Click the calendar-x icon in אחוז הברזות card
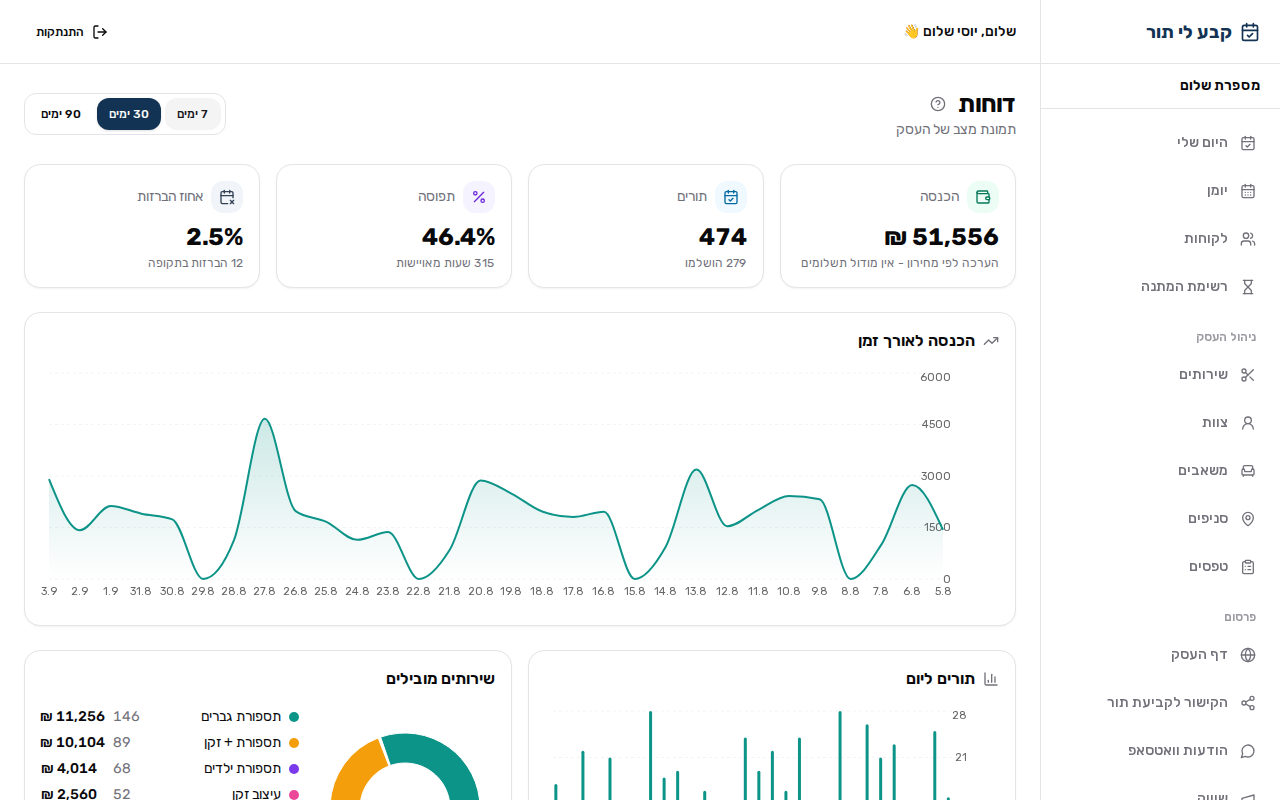 [x=227, y=197]
